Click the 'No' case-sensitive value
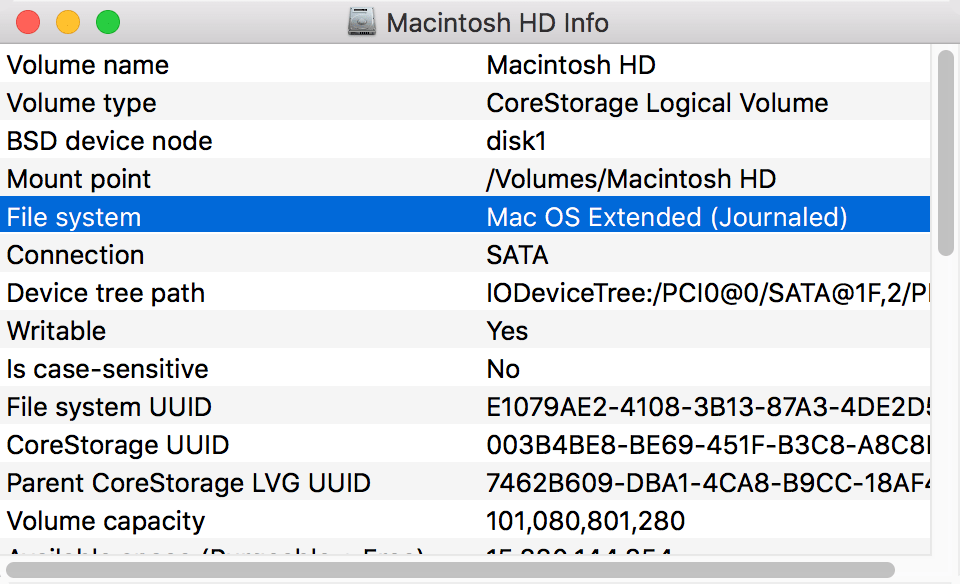960x584 pixels. click(x=503, y=369)
